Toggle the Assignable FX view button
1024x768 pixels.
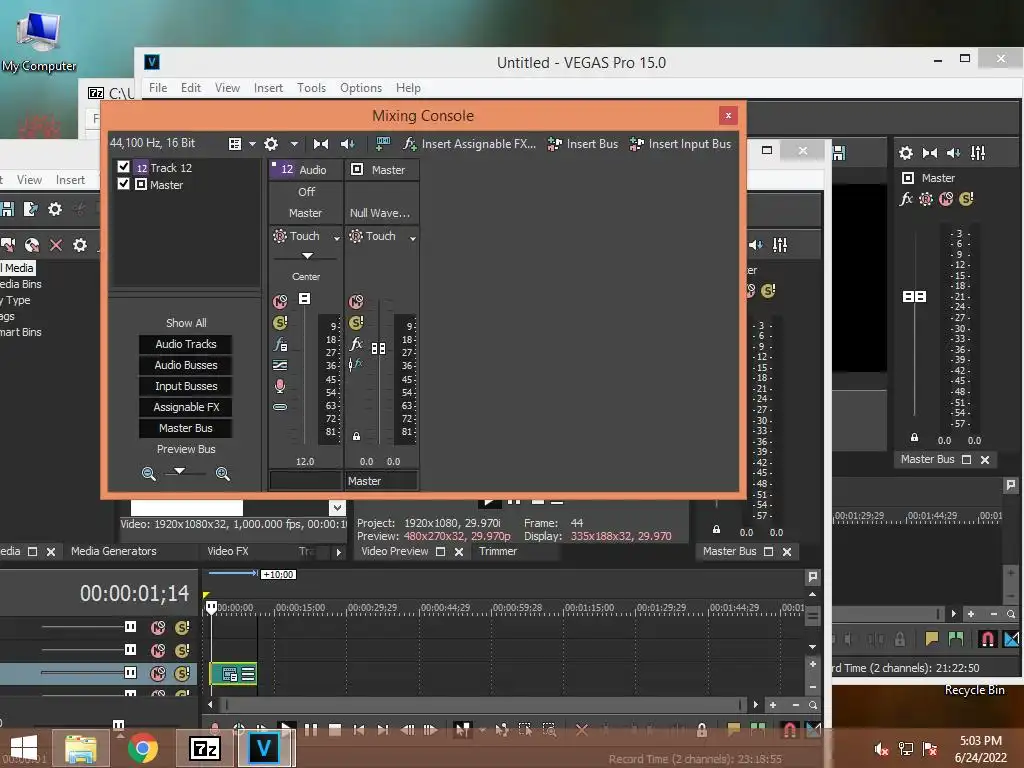(185, 407)
